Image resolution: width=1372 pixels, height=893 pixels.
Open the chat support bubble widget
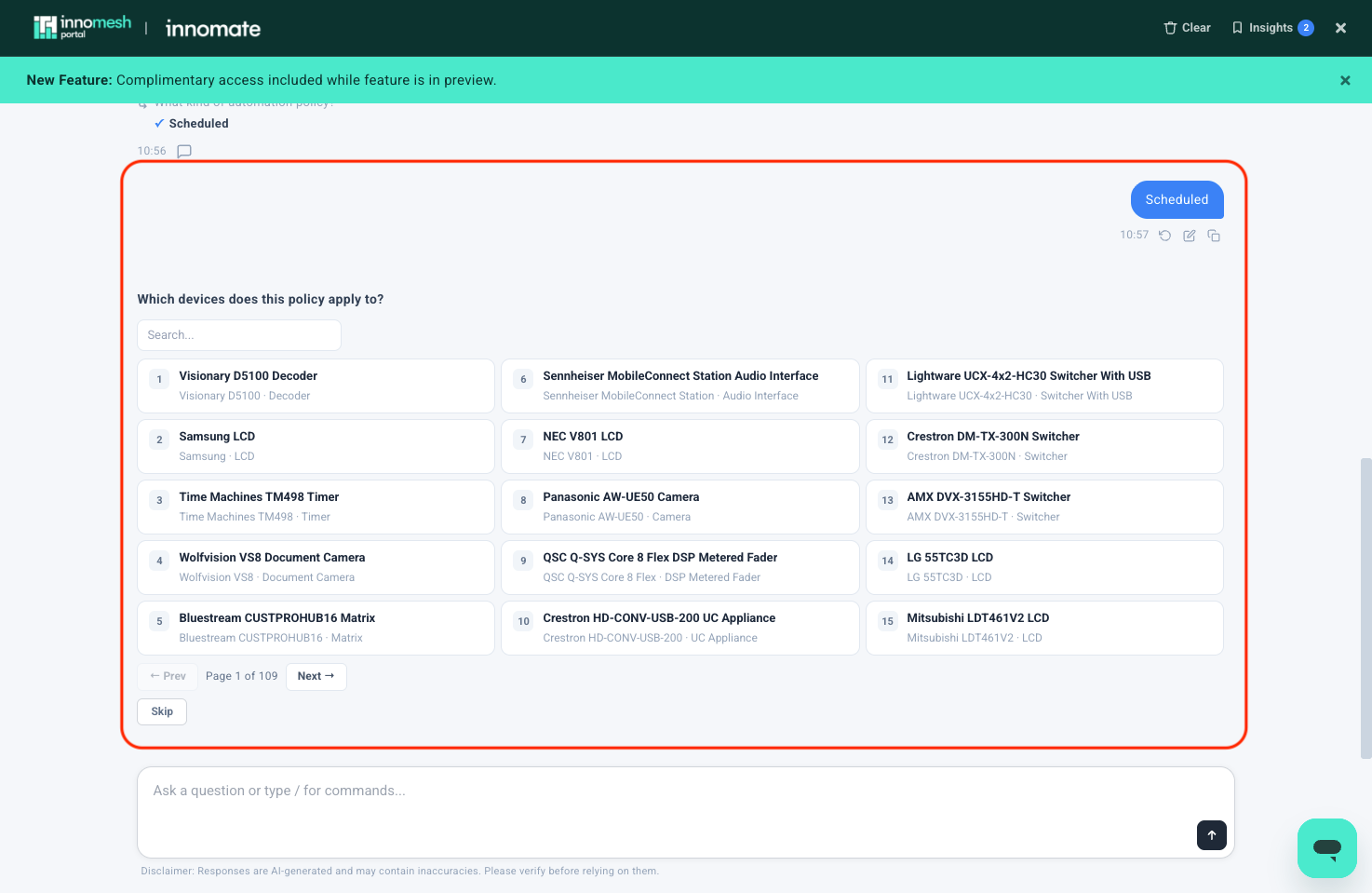(x=1327, y=848)
